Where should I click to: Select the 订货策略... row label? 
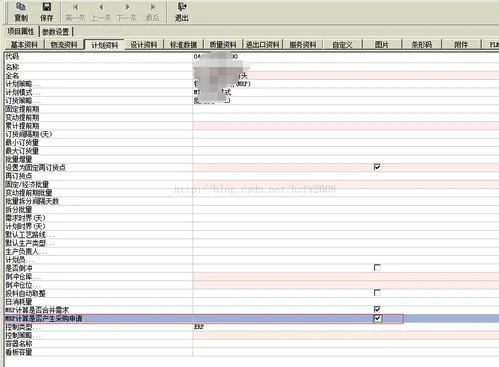pos(23,100)
